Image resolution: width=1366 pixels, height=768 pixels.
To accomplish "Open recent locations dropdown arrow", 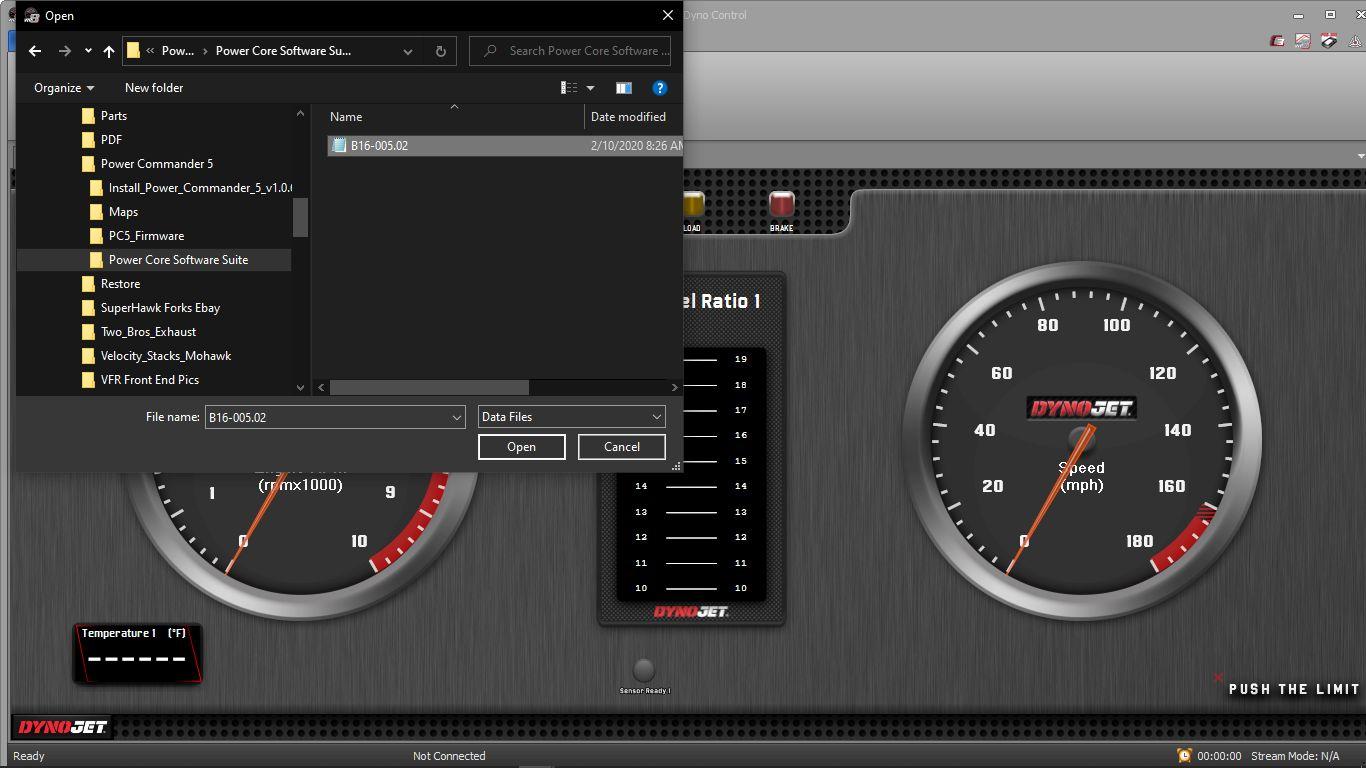I will pyautogui.click(x=88, y=51).
